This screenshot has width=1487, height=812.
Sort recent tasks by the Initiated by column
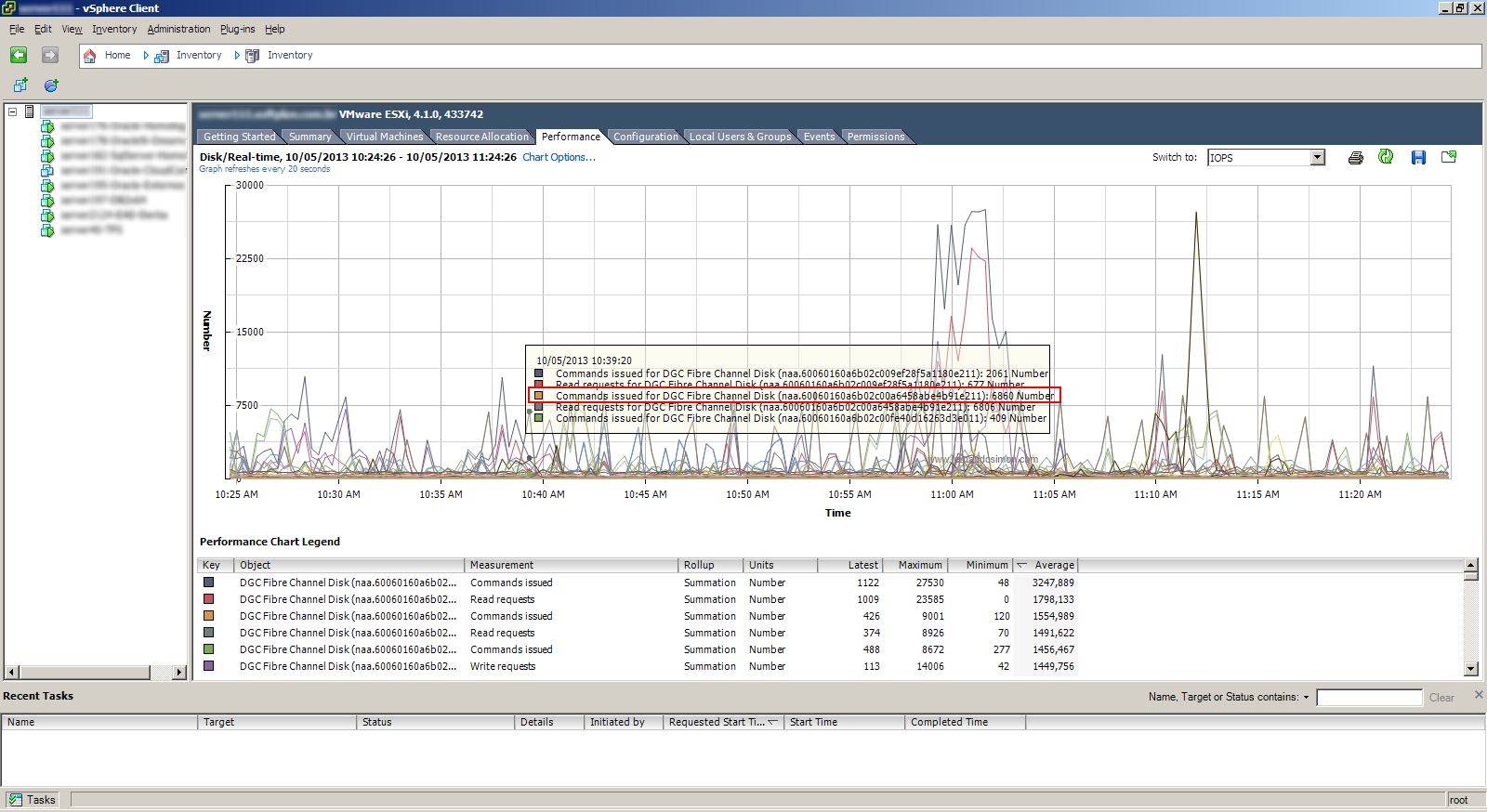(624, 722)
